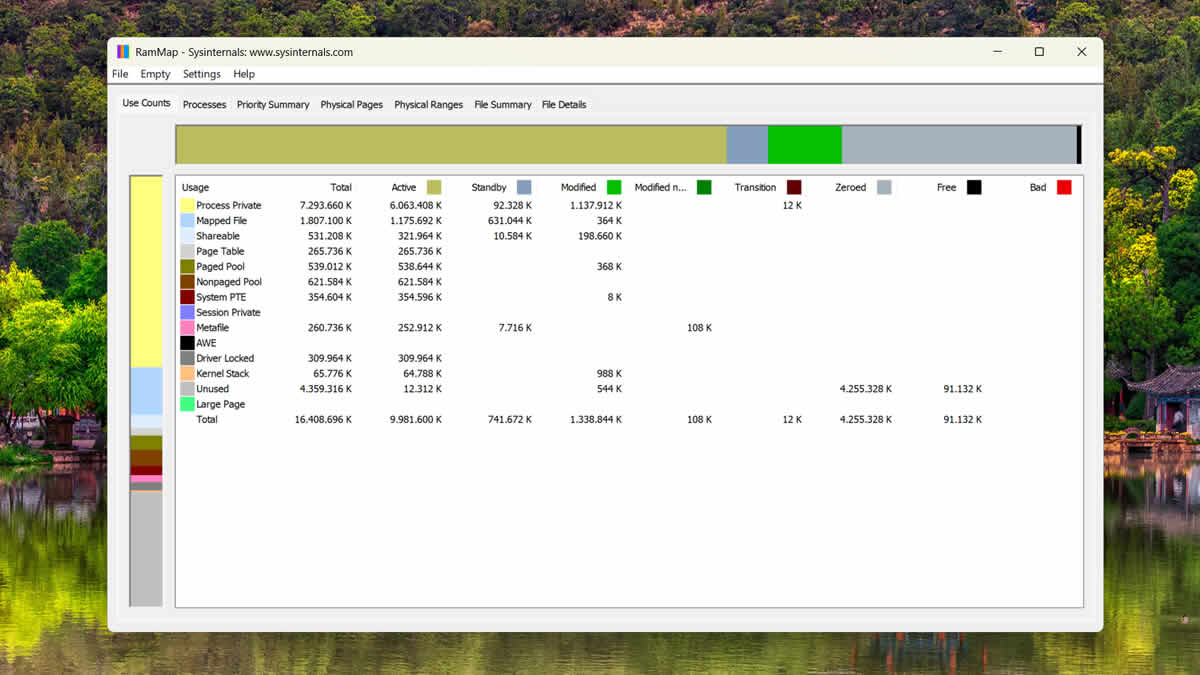Click the Metafile 108 K value
Image resolution: width=1200 pixels, height=675 pixels.
coord(699,327)
